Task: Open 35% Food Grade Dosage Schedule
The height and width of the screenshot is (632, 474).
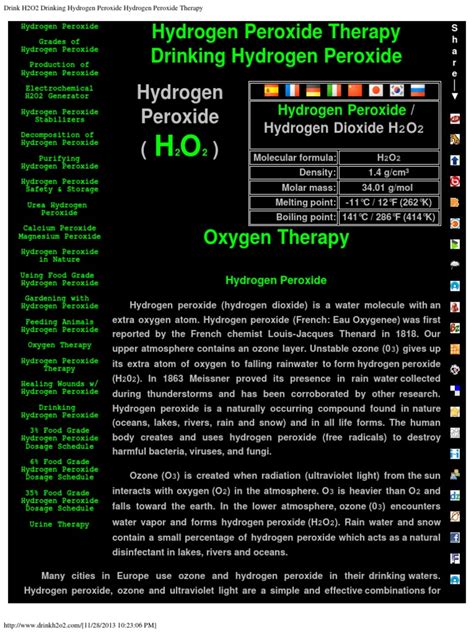Action: (x=60, y=501)
